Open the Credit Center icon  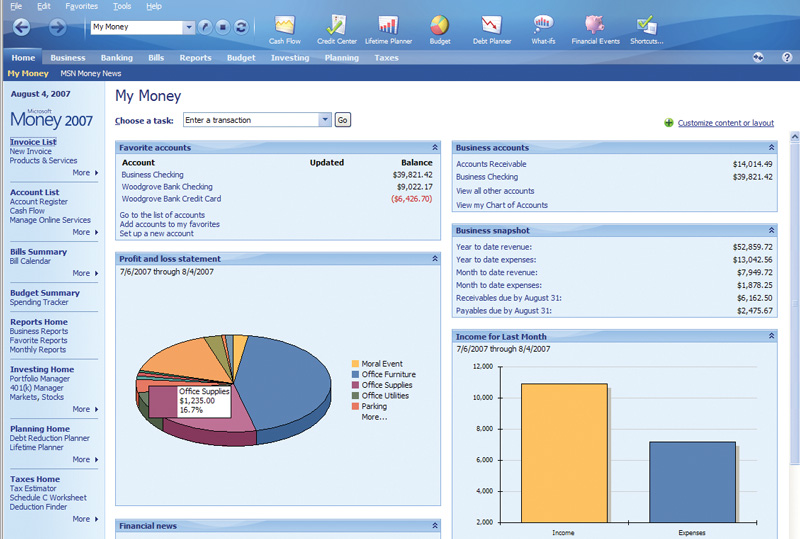coord(336,25)
